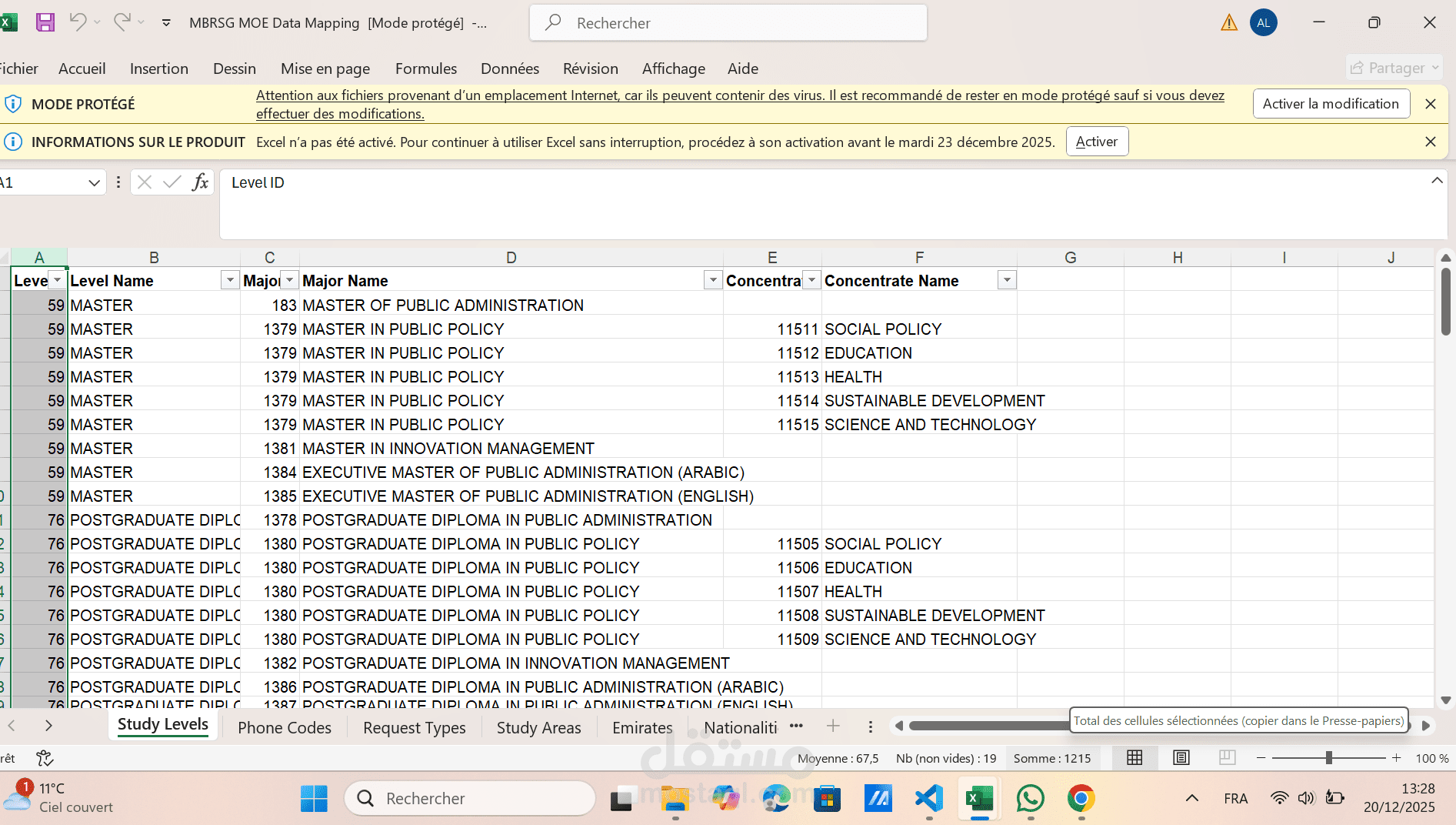Screen dimensions: 1456x825
Task: Click the Partager share button
Action: click(x=1394, y=68)
